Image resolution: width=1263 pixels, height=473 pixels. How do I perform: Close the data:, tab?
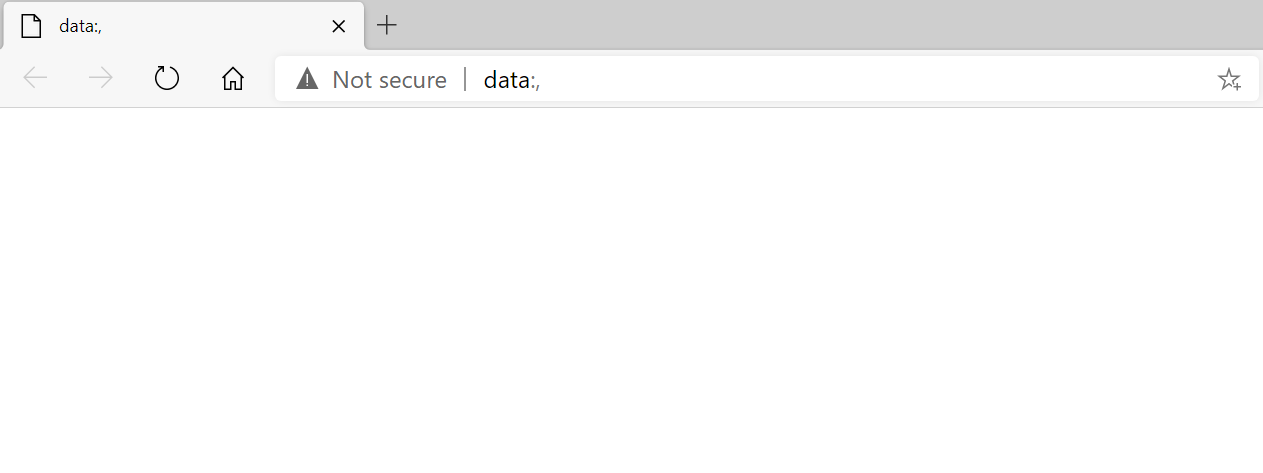339,26
